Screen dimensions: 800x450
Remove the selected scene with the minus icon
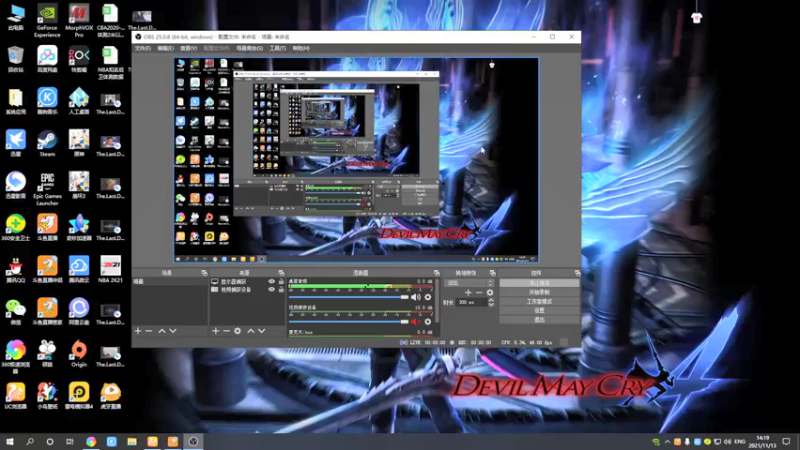[149, 331]
